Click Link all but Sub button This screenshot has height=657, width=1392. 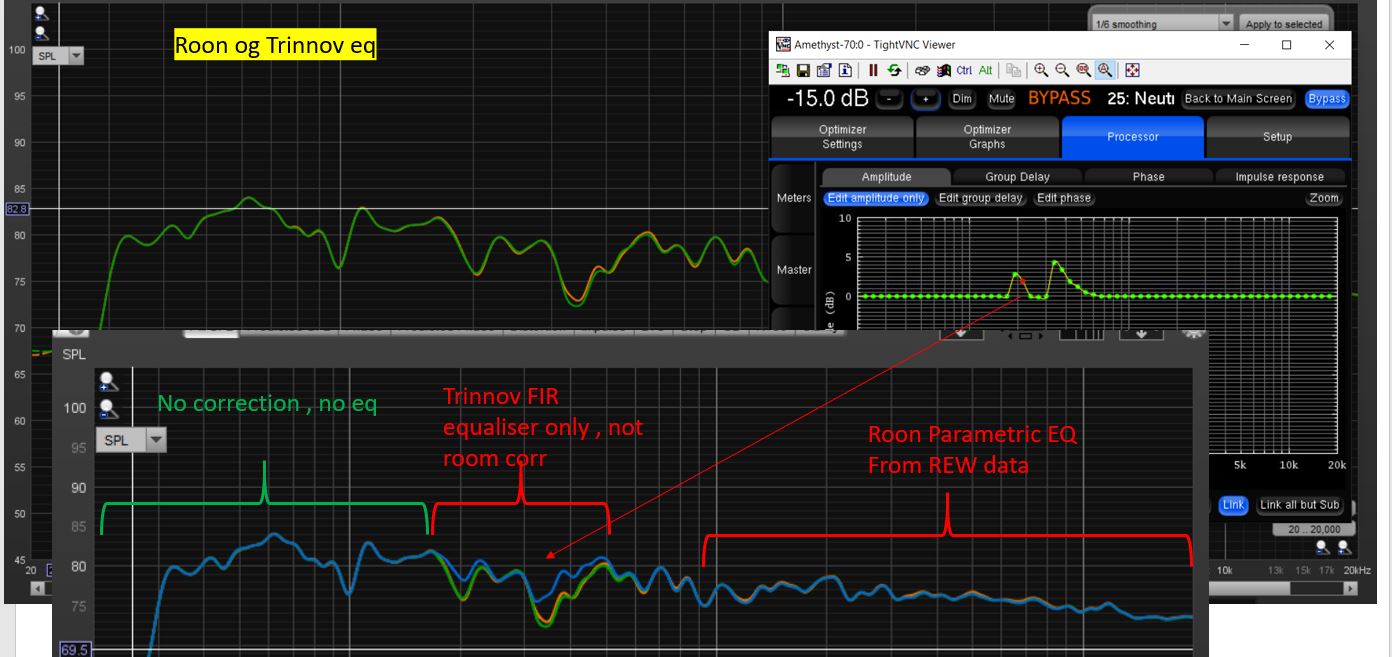click(x=1299, y=505)
